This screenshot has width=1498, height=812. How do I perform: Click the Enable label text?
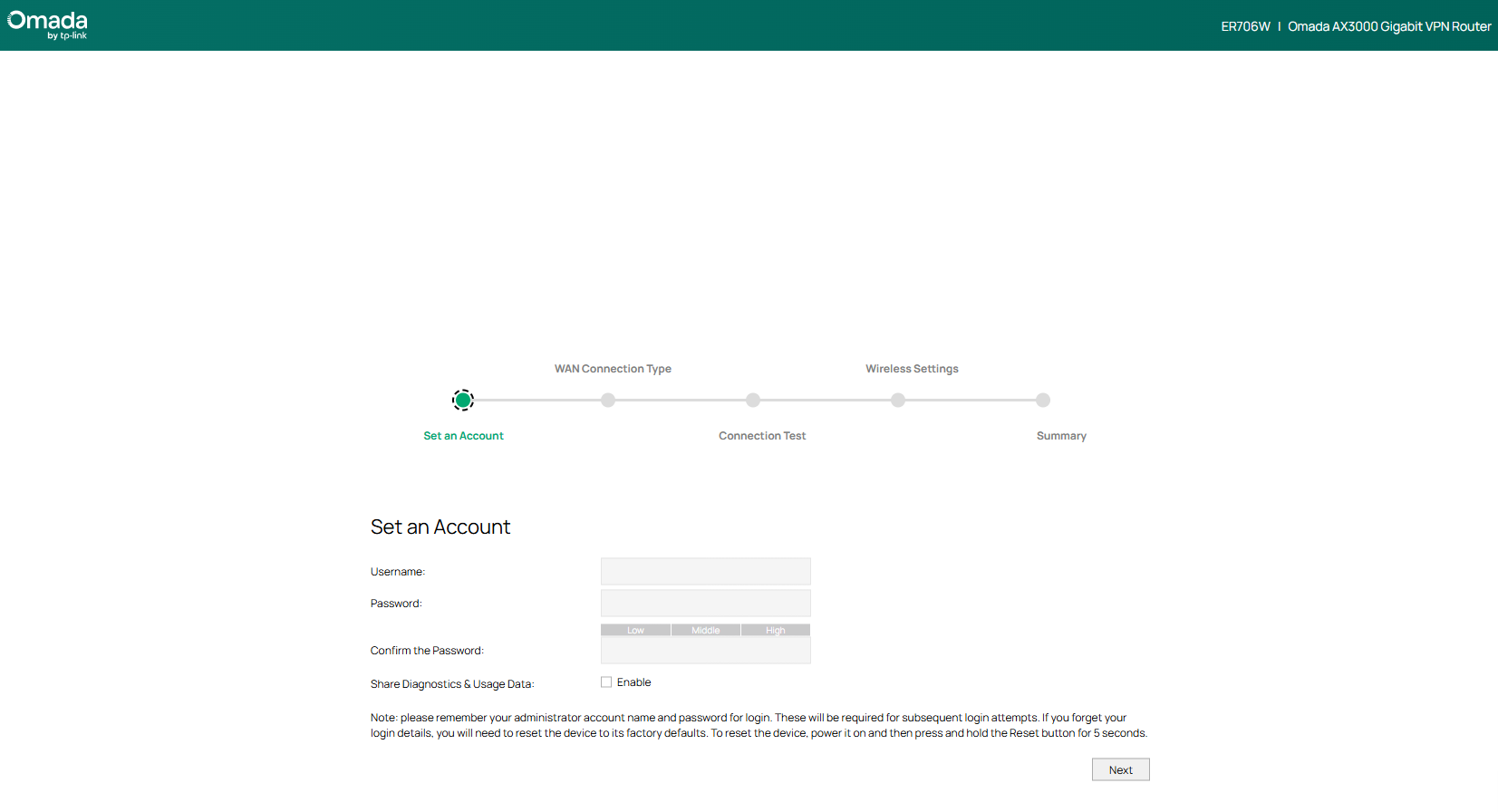633,682
